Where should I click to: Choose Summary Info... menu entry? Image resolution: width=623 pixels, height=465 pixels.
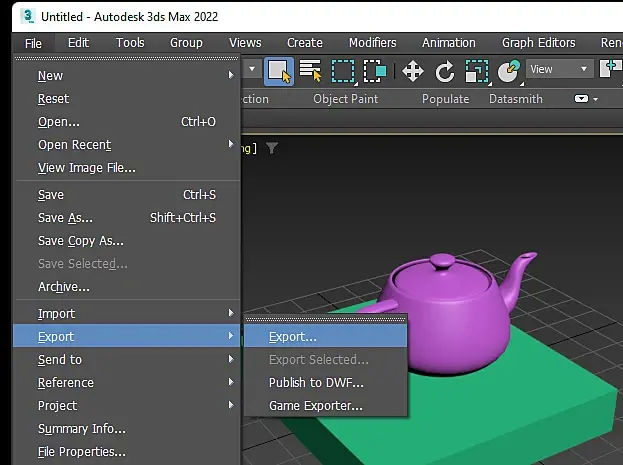click(127, 429)
